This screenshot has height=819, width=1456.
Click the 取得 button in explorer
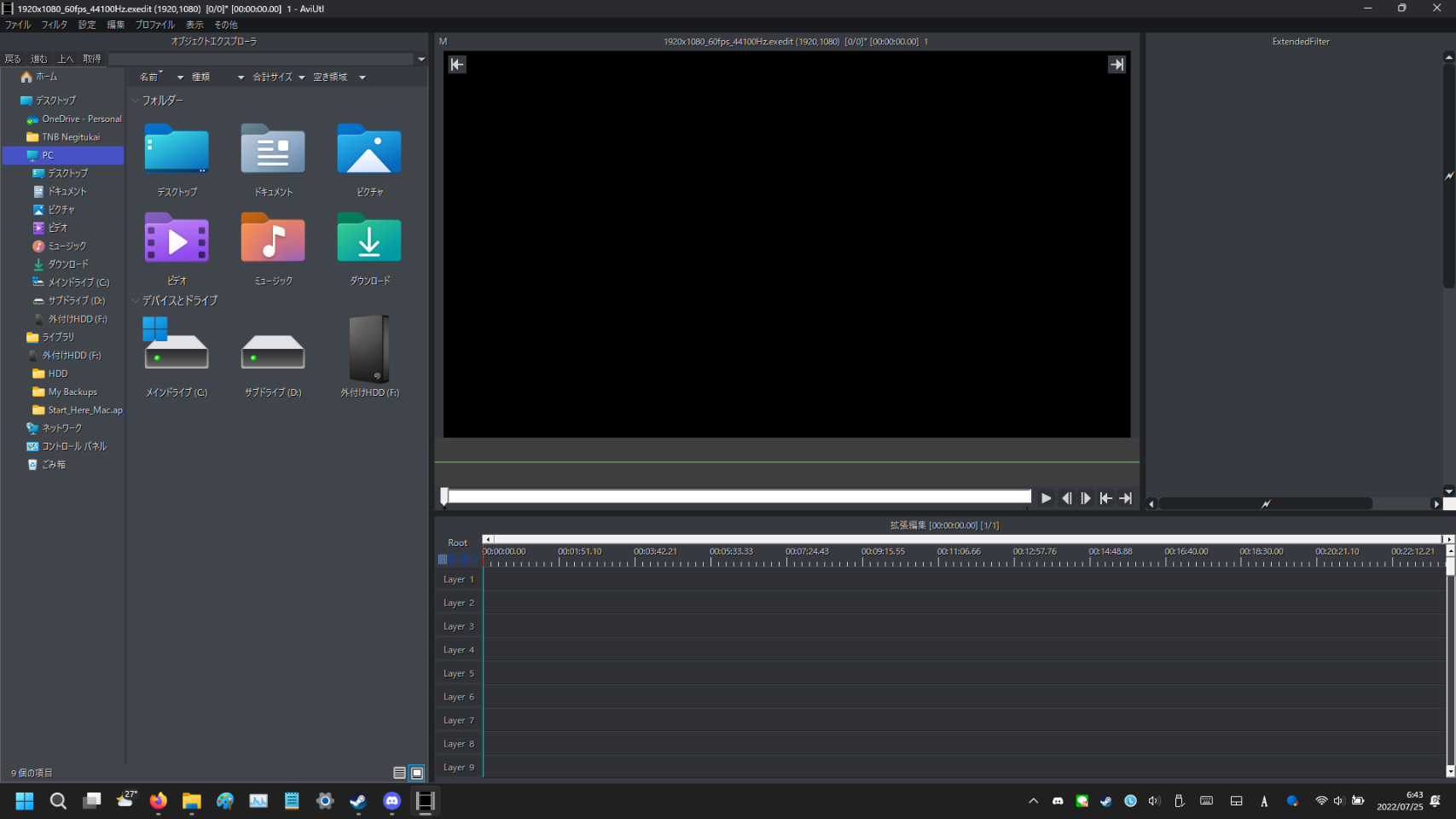(x=92, y=59)
